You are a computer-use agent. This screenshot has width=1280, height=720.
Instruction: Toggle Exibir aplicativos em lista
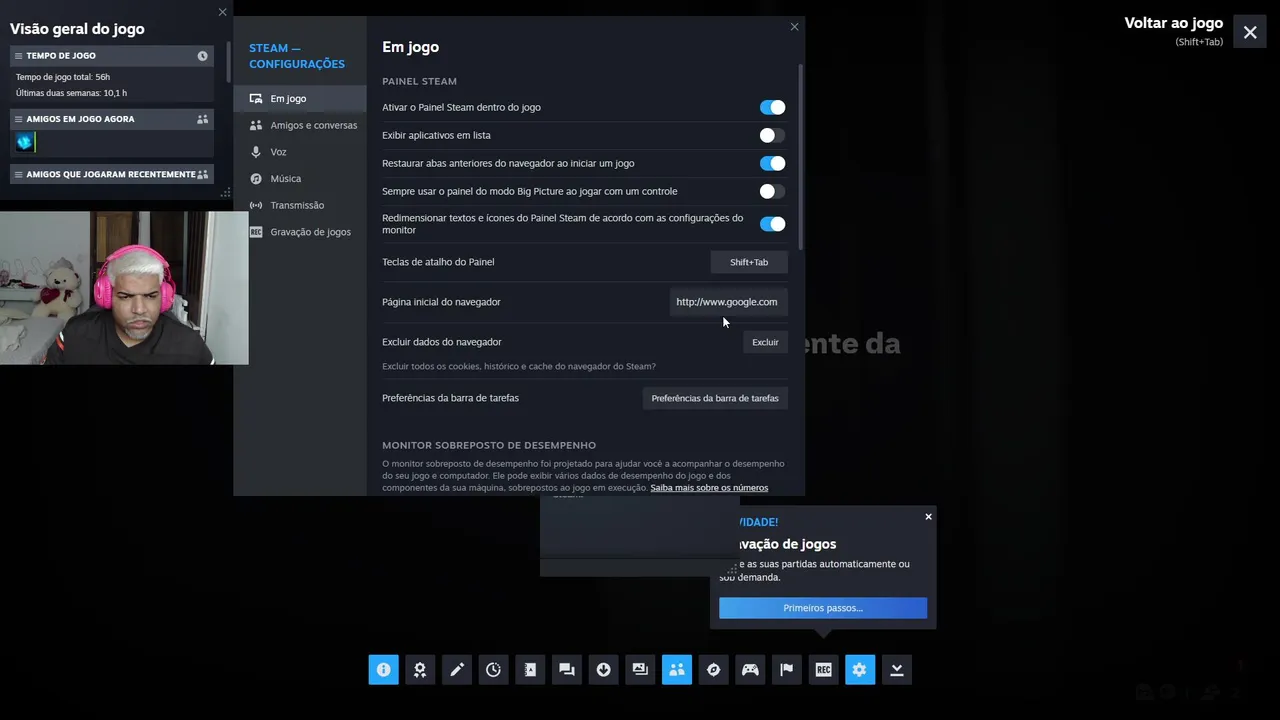click(x=772, y=135)
